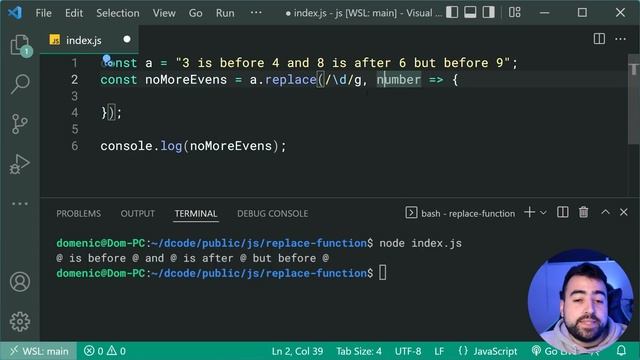Click the editor vertical scrollbar
Viewport: 640px width, 360px height.
(x=633, y=98)
